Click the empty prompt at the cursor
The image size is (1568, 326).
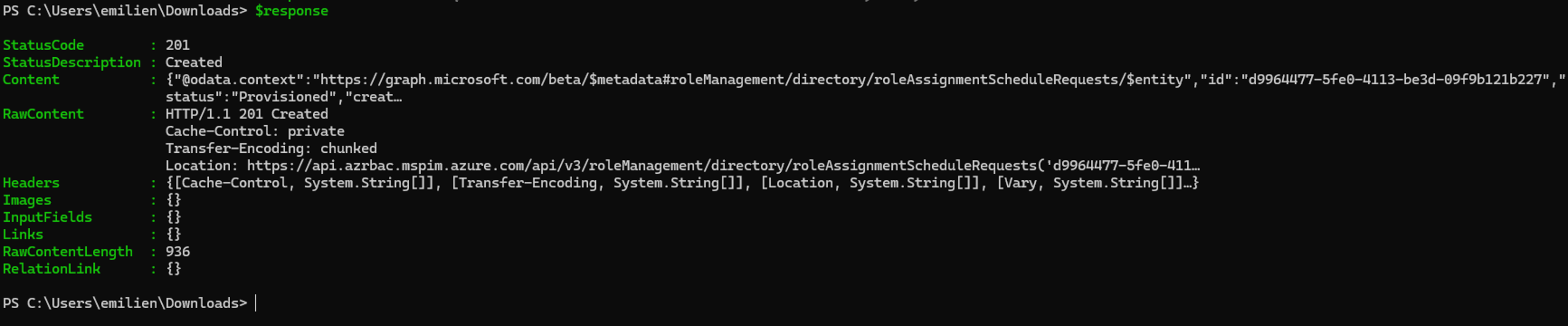coord(256,303)
